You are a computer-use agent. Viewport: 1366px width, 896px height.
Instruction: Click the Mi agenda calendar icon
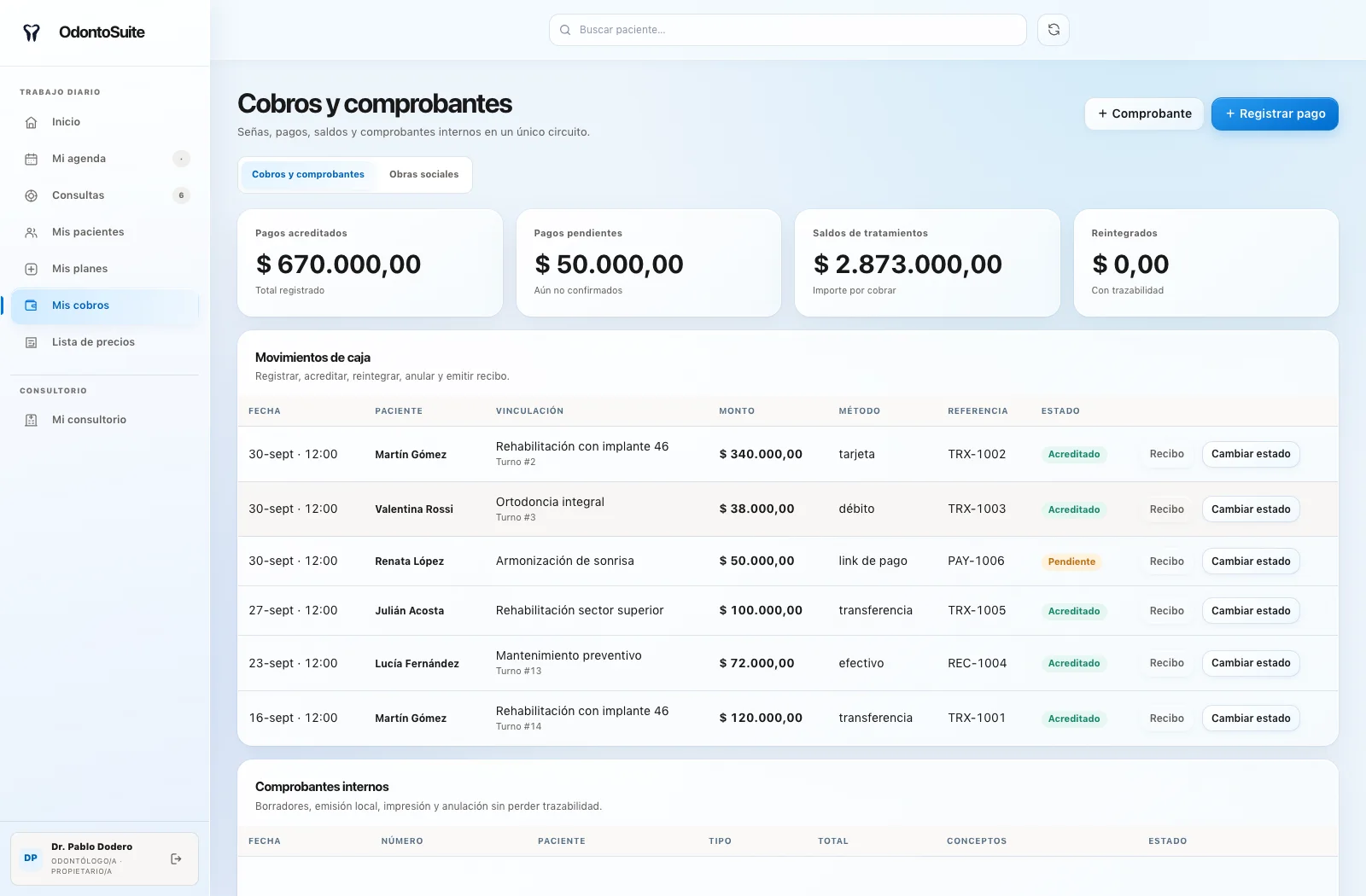pyautogui.click(x=32, y=159)
